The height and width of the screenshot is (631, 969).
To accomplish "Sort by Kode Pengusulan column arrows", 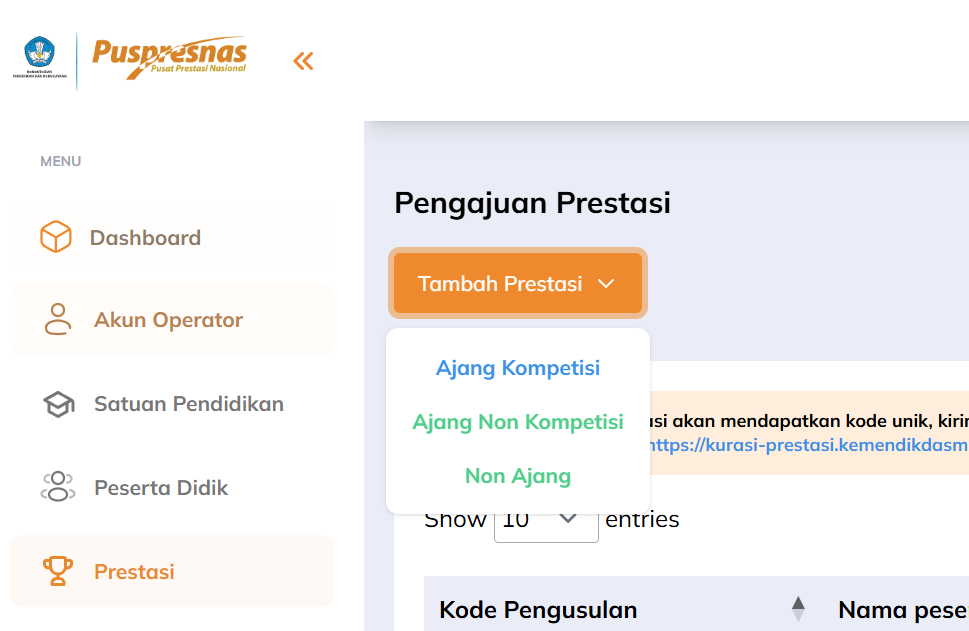I will tap(798, 609).
